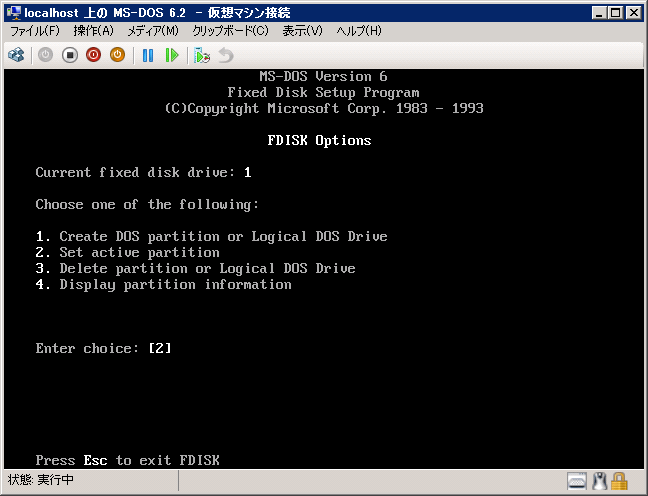Click '1. Create DOS partition or Logical DOS Drive'
The height and width of the screenshot is (496, 648).
coord(211,236)
